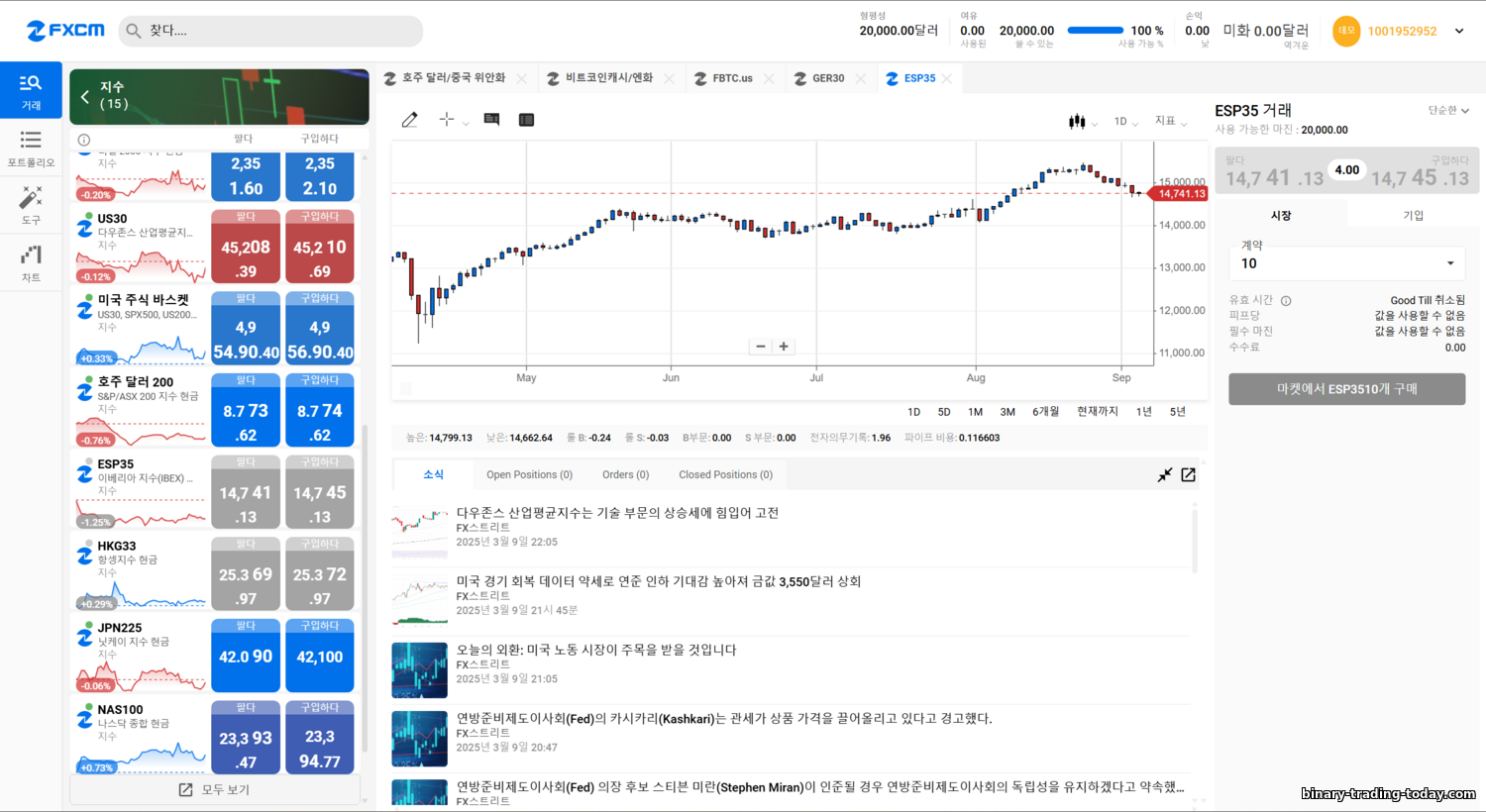Open the chart comment icon
Image resolution: width=1486 pixels, height=812 pixels.
[x=491, y=120]
